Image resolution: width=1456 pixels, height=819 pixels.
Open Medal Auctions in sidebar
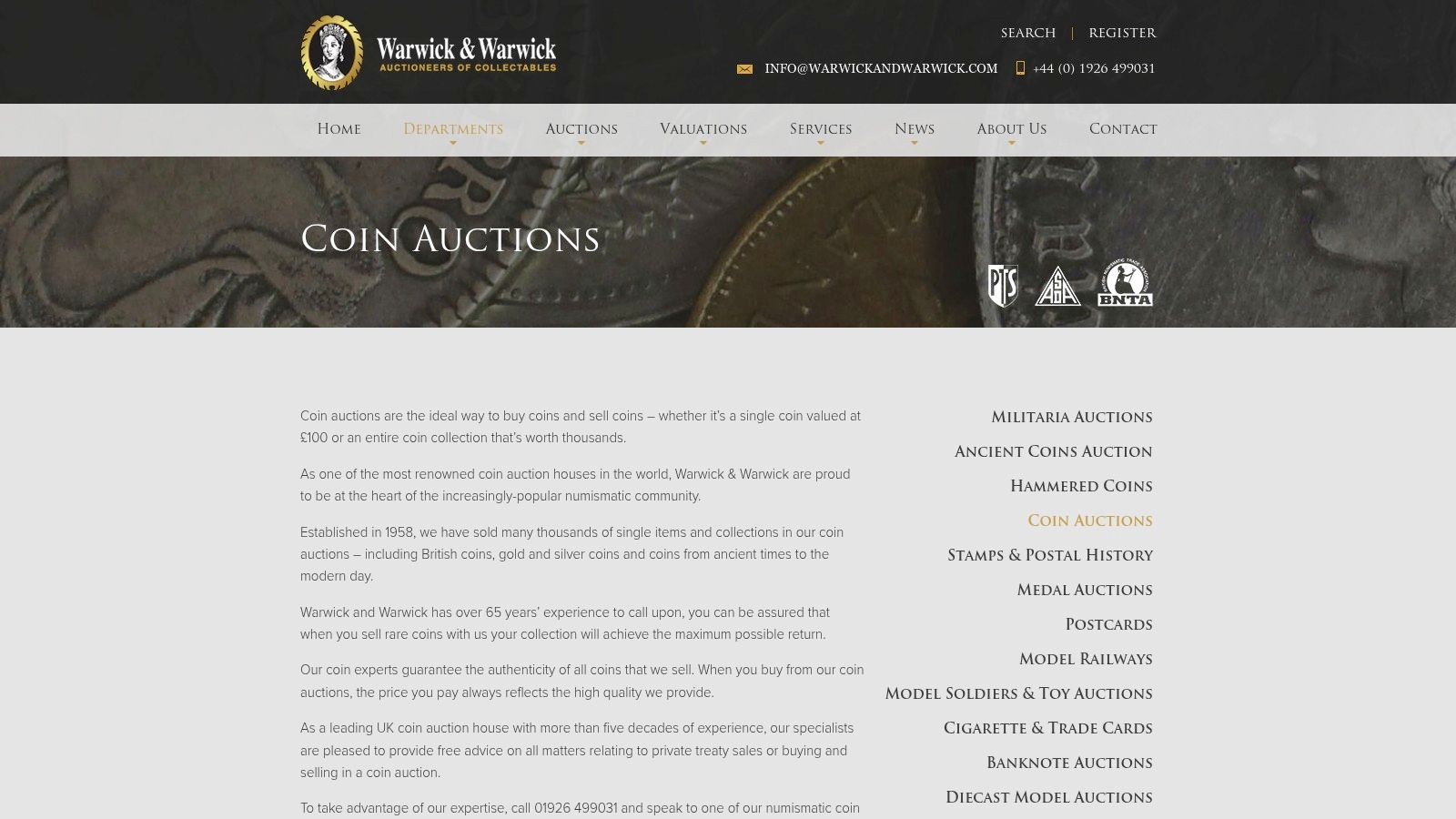pyautogui.click(x=1085, y=590)
